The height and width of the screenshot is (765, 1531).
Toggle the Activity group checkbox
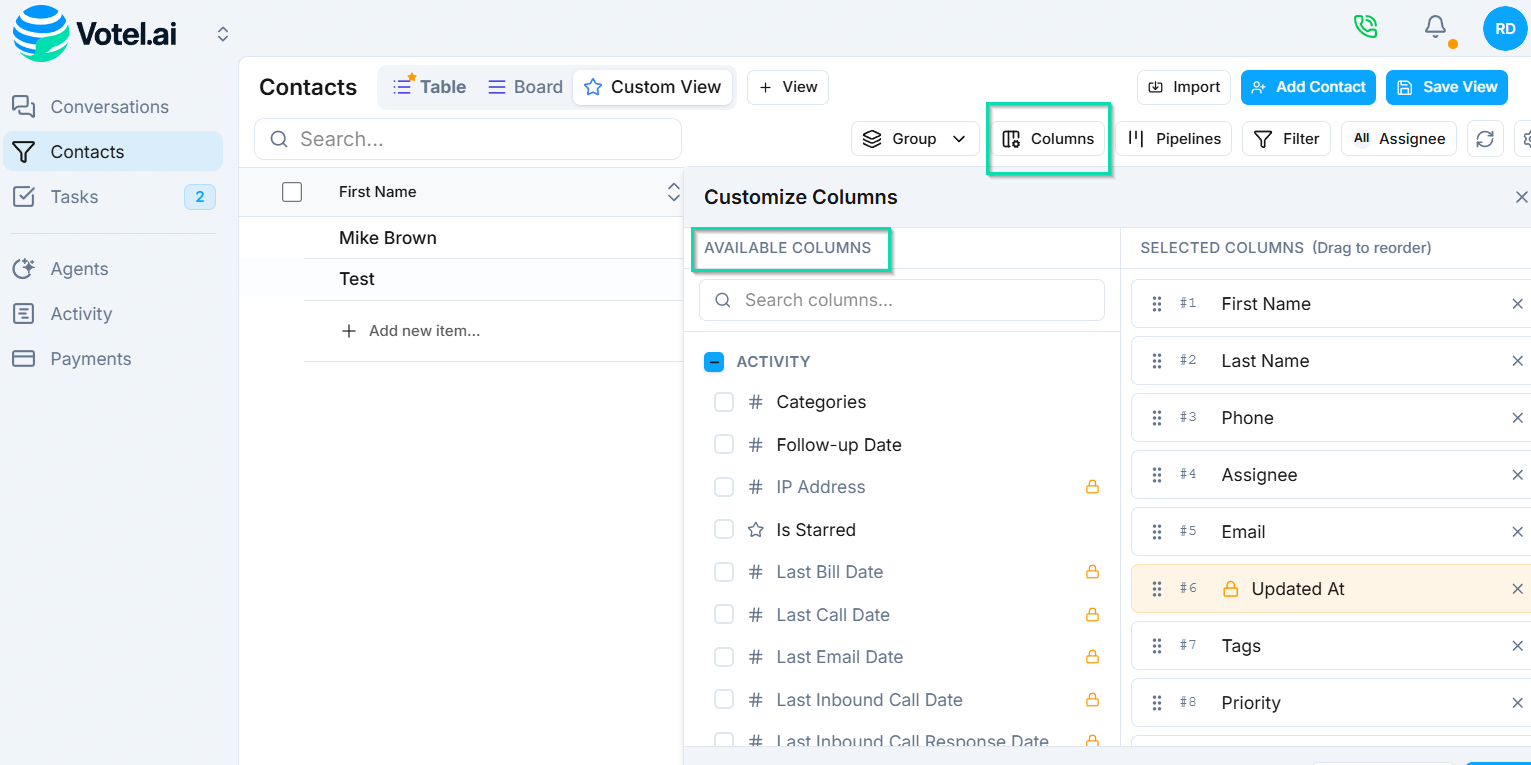click(x=714, y=362)
